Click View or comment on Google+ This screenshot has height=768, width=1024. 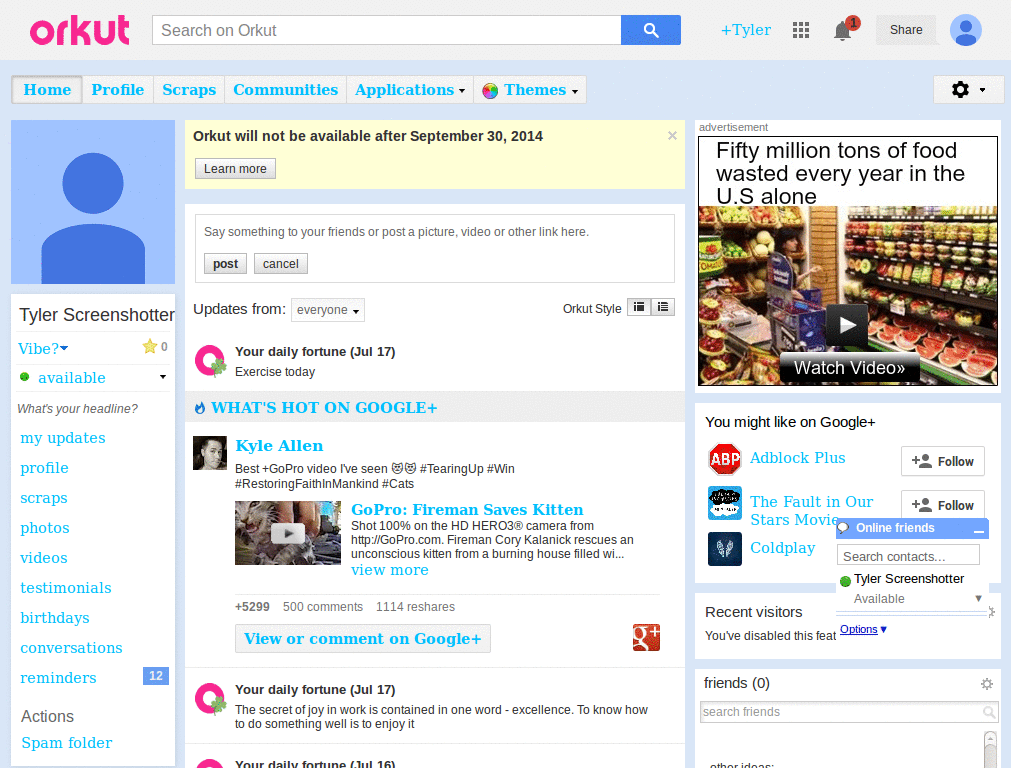[362, 639]
